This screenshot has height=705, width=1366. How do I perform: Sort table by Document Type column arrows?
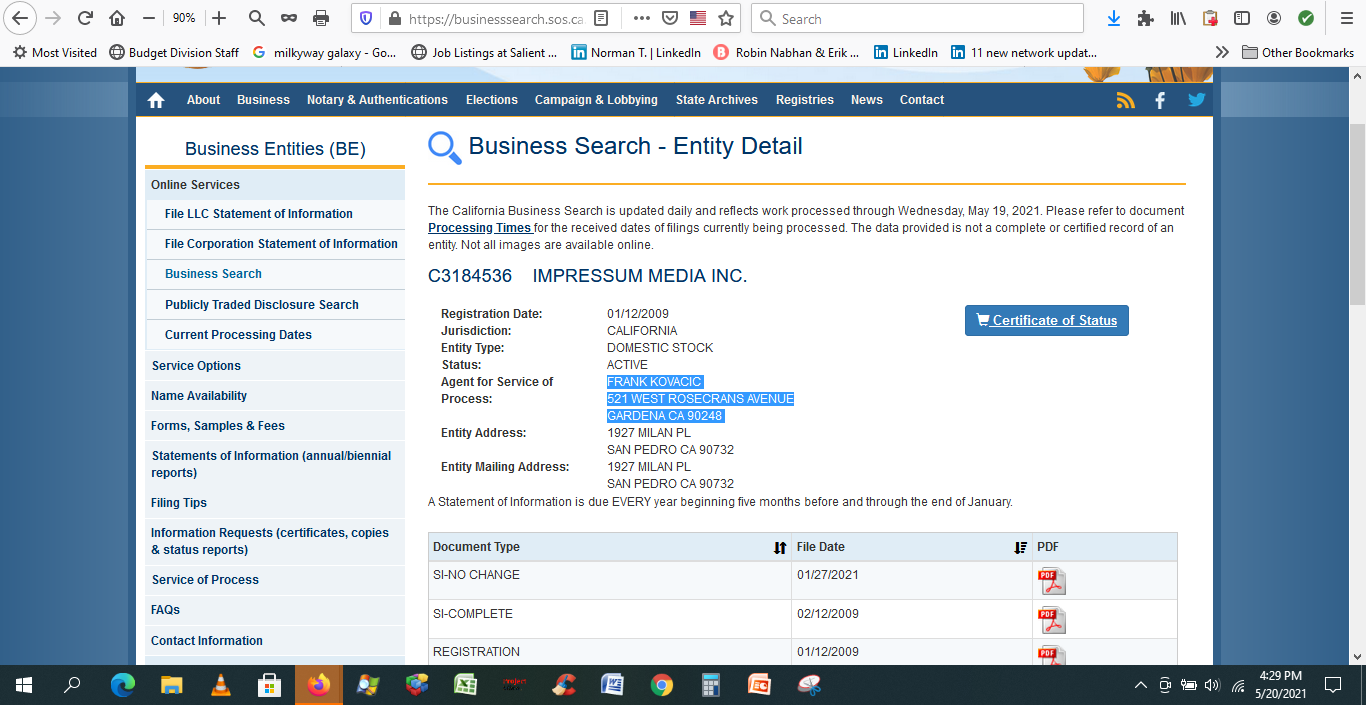780,547
